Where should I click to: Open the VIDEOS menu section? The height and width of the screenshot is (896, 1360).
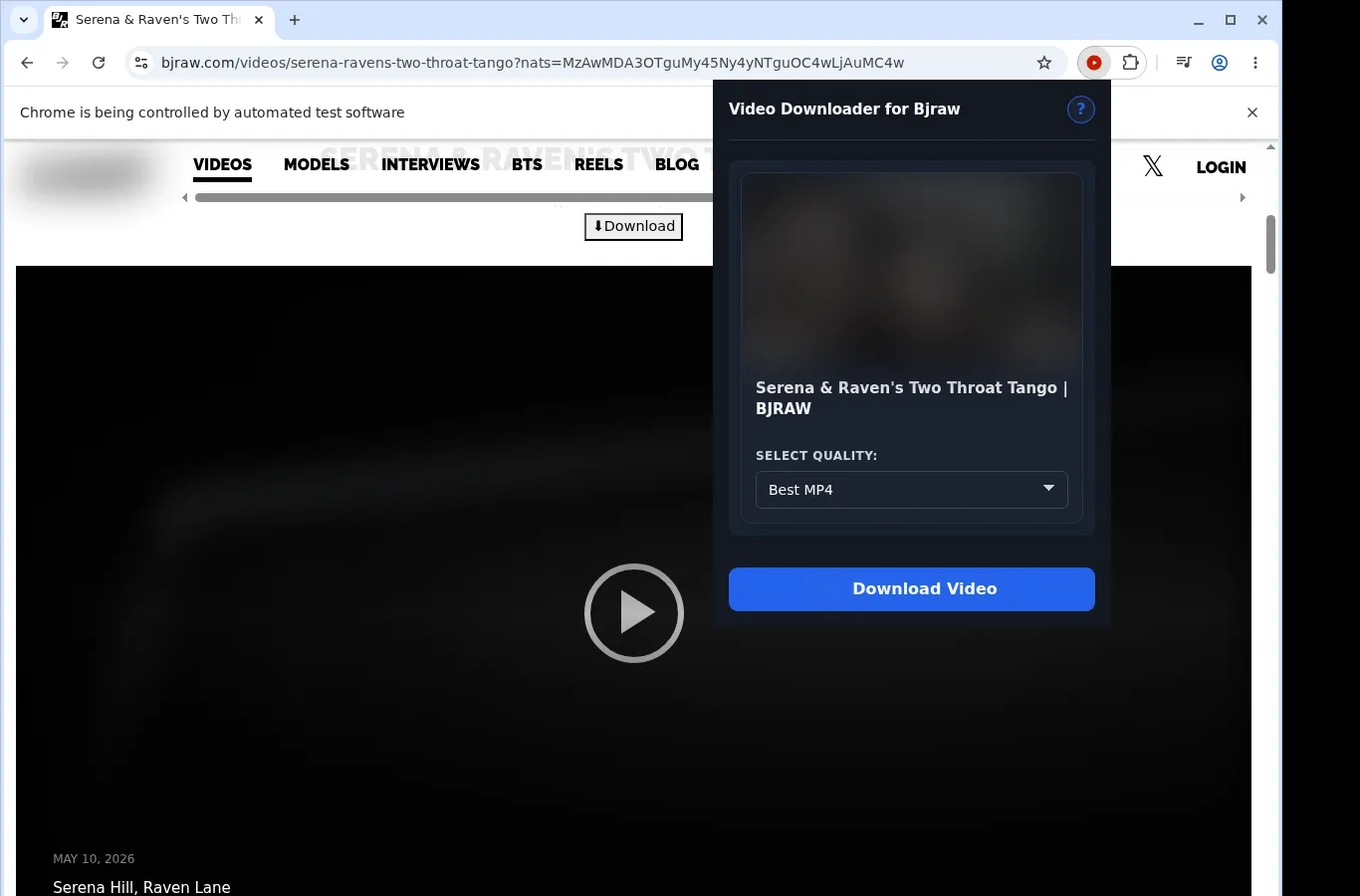[222, 165]
